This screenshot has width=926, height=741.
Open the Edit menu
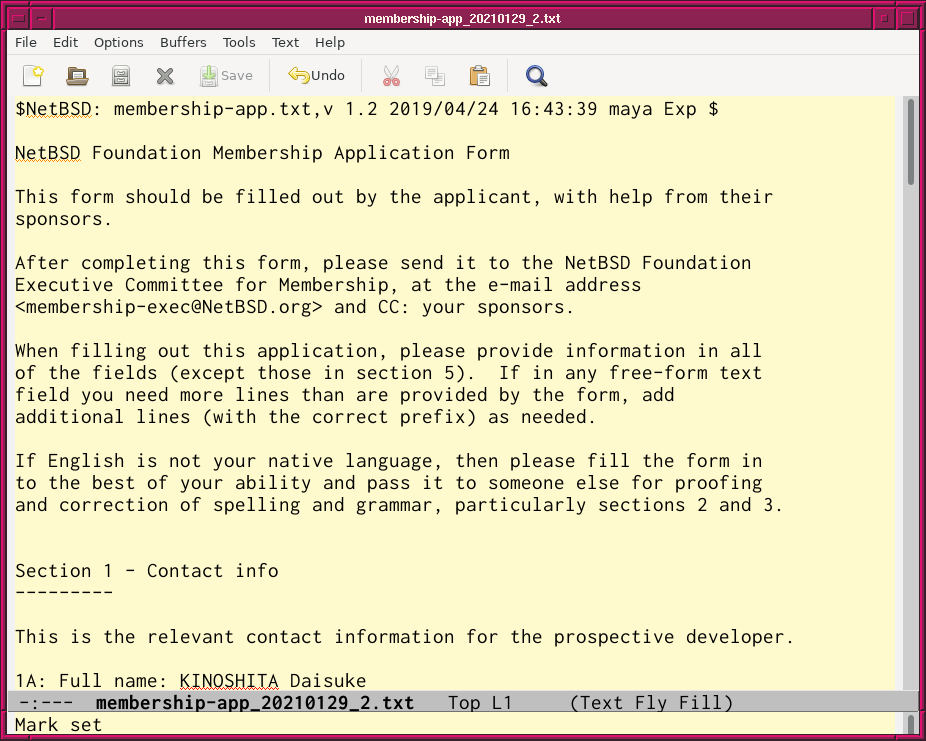[x=65, y=42]
